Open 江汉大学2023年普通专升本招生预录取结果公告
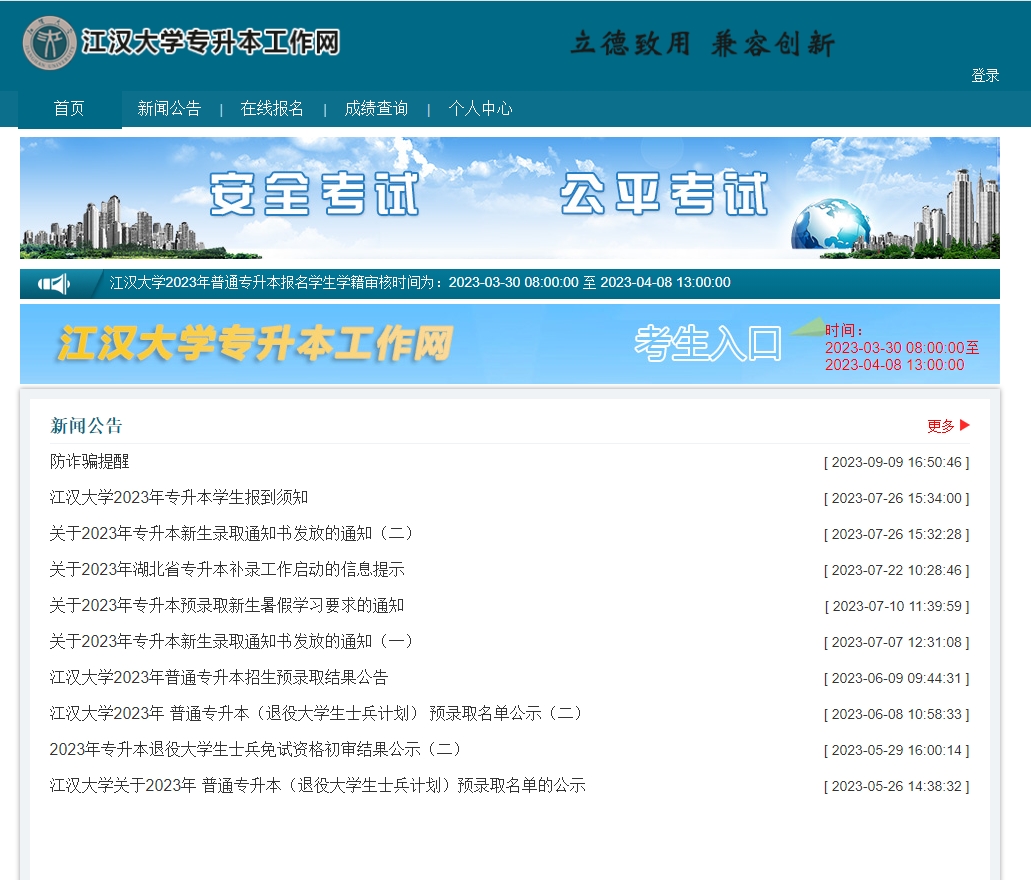Screen dimensions: 1031x880 [219, 677]
